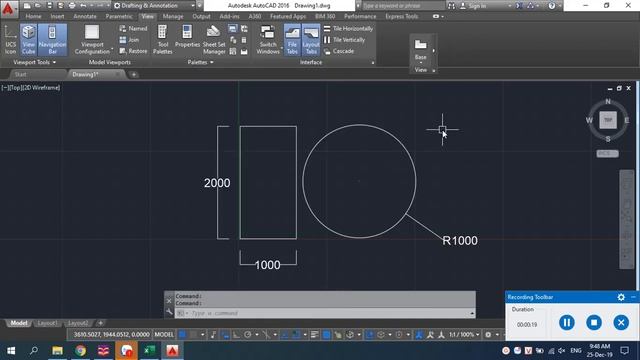Click the Named viewports button
The image size is (640, 360).
(133, 29)
